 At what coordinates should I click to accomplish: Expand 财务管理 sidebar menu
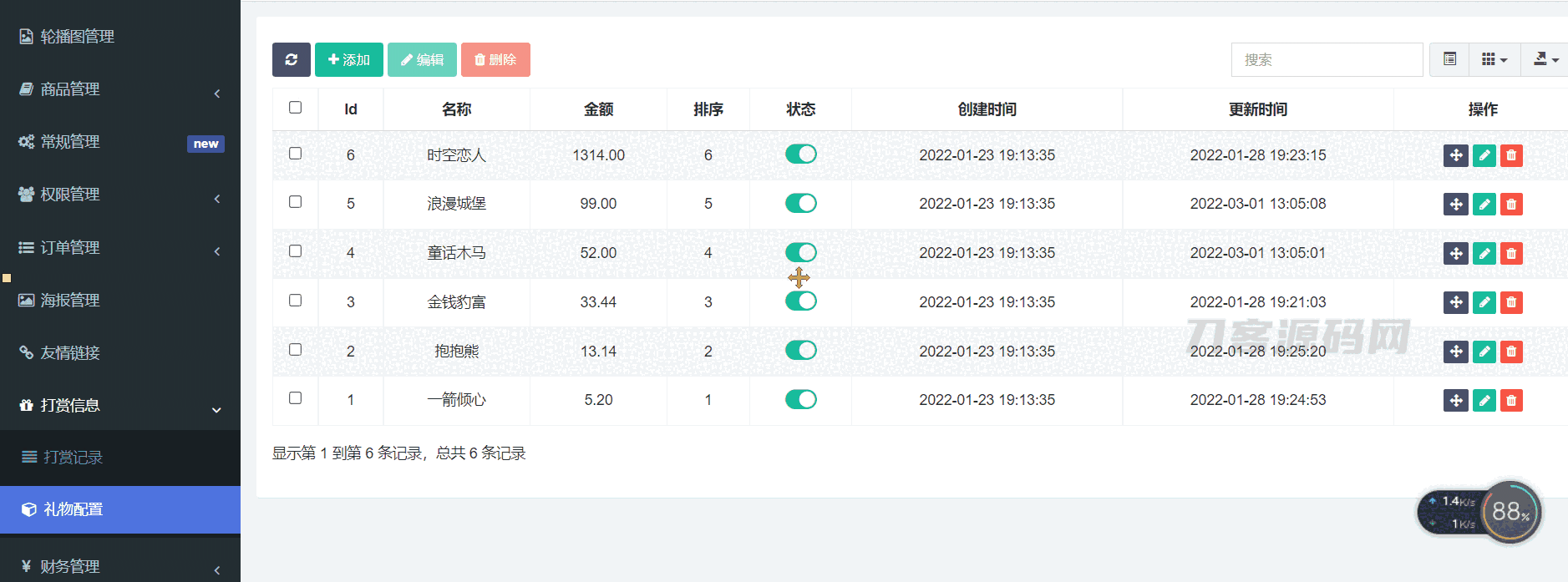[x=120, y=566]
